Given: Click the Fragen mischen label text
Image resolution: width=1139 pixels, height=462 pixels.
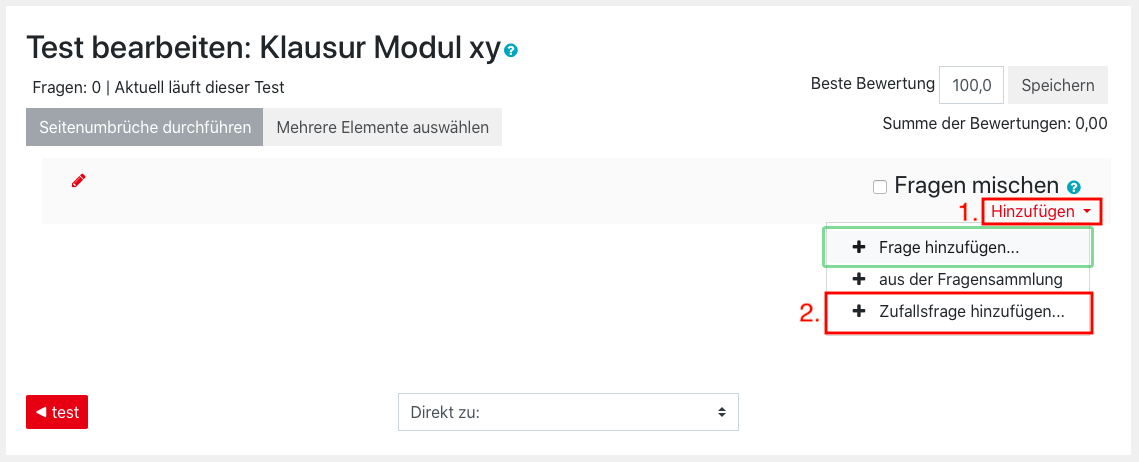Looking at the screenshot, I should 976,185.
